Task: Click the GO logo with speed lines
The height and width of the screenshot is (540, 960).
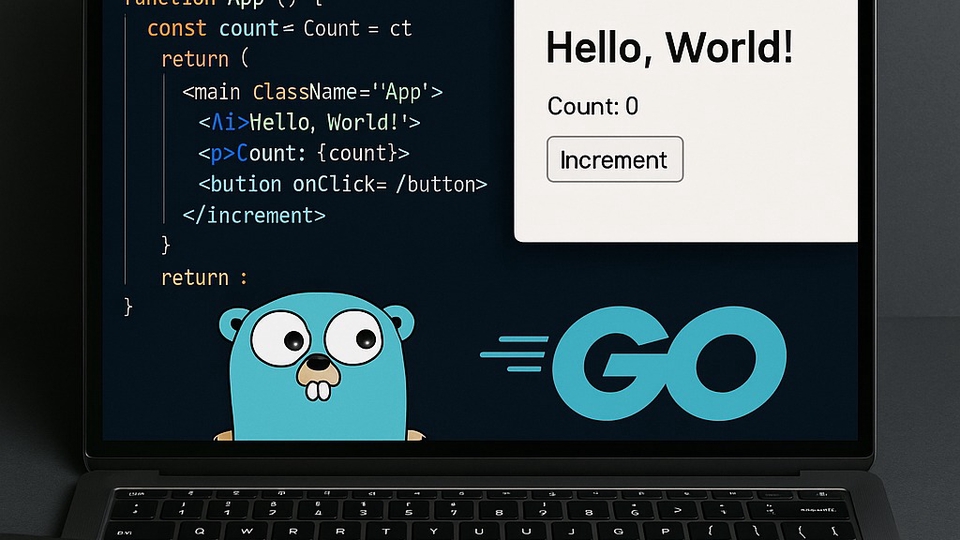Action: pos(634,362)
